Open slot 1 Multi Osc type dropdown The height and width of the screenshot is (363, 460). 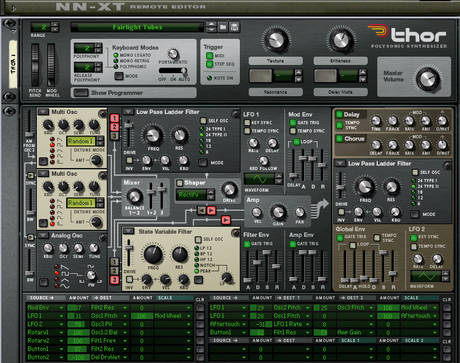pos(42,112)
